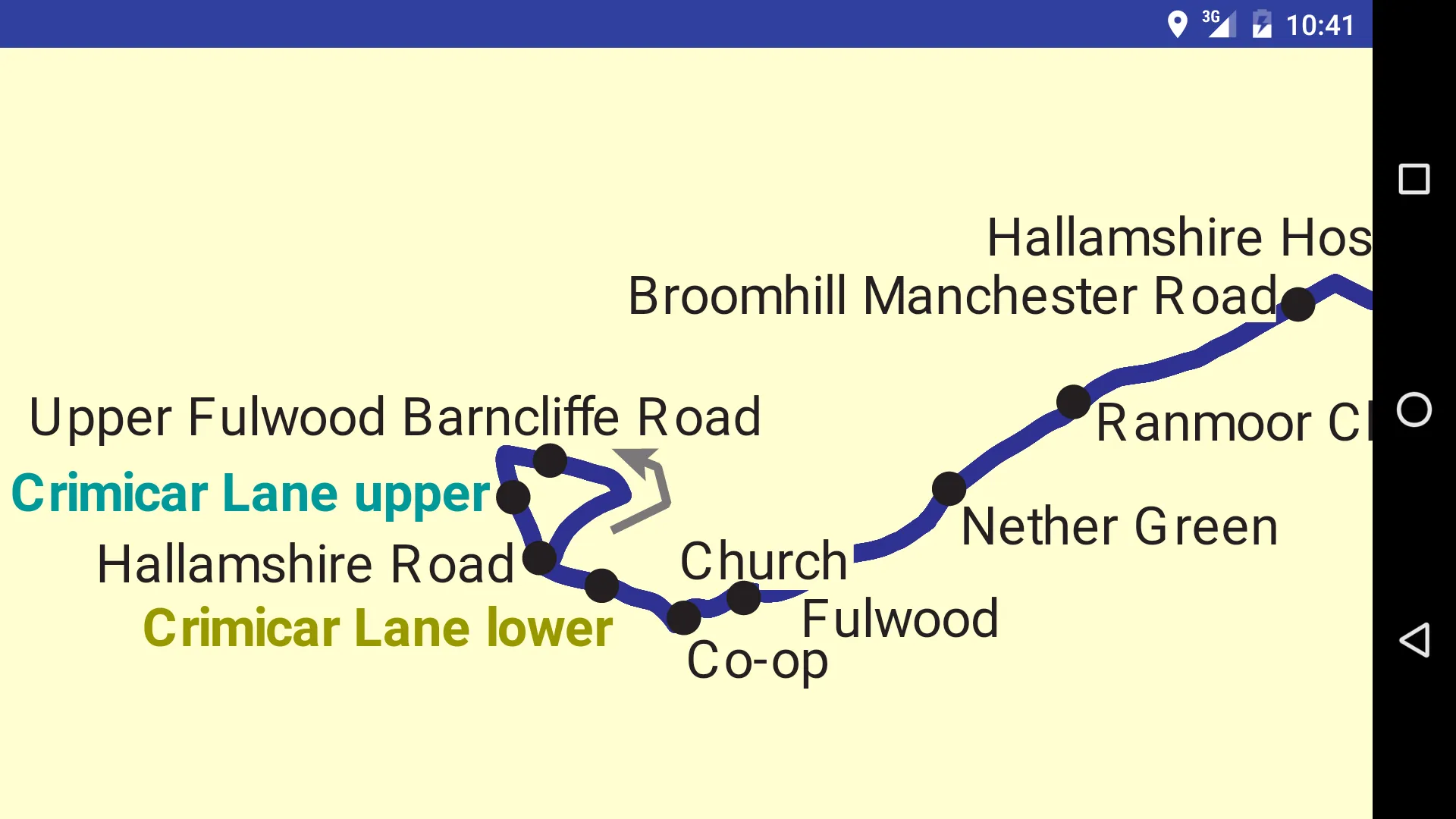Click the back triangle button
The image size is (1456, 819).
pos(1414,640)
